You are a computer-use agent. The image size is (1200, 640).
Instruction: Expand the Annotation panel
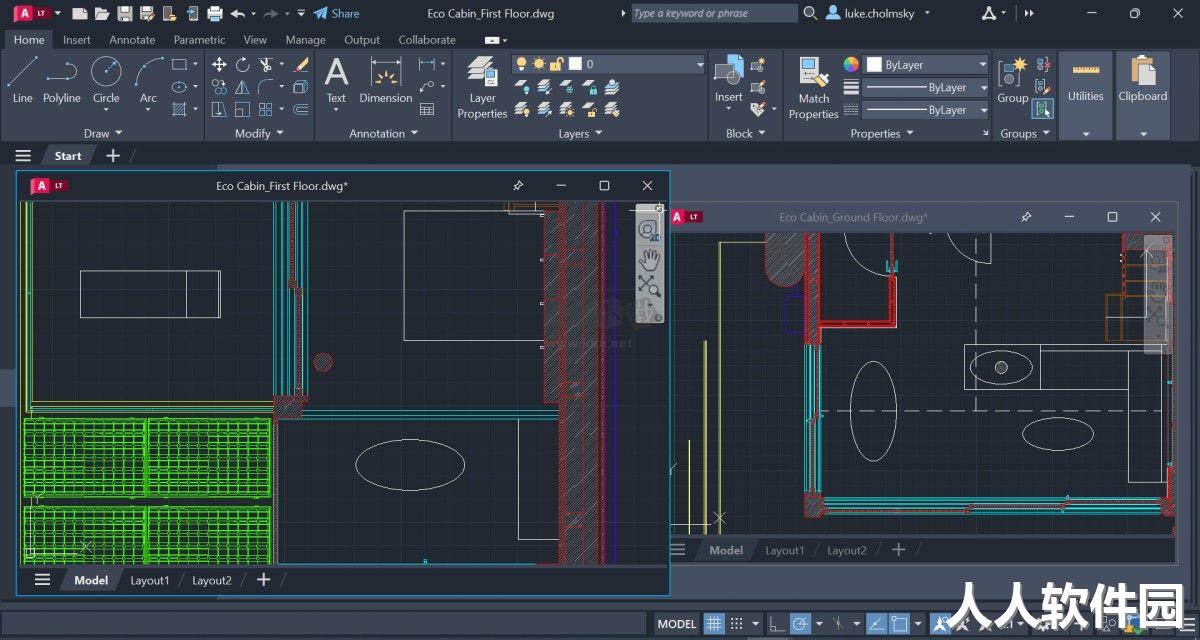(384, 133)
